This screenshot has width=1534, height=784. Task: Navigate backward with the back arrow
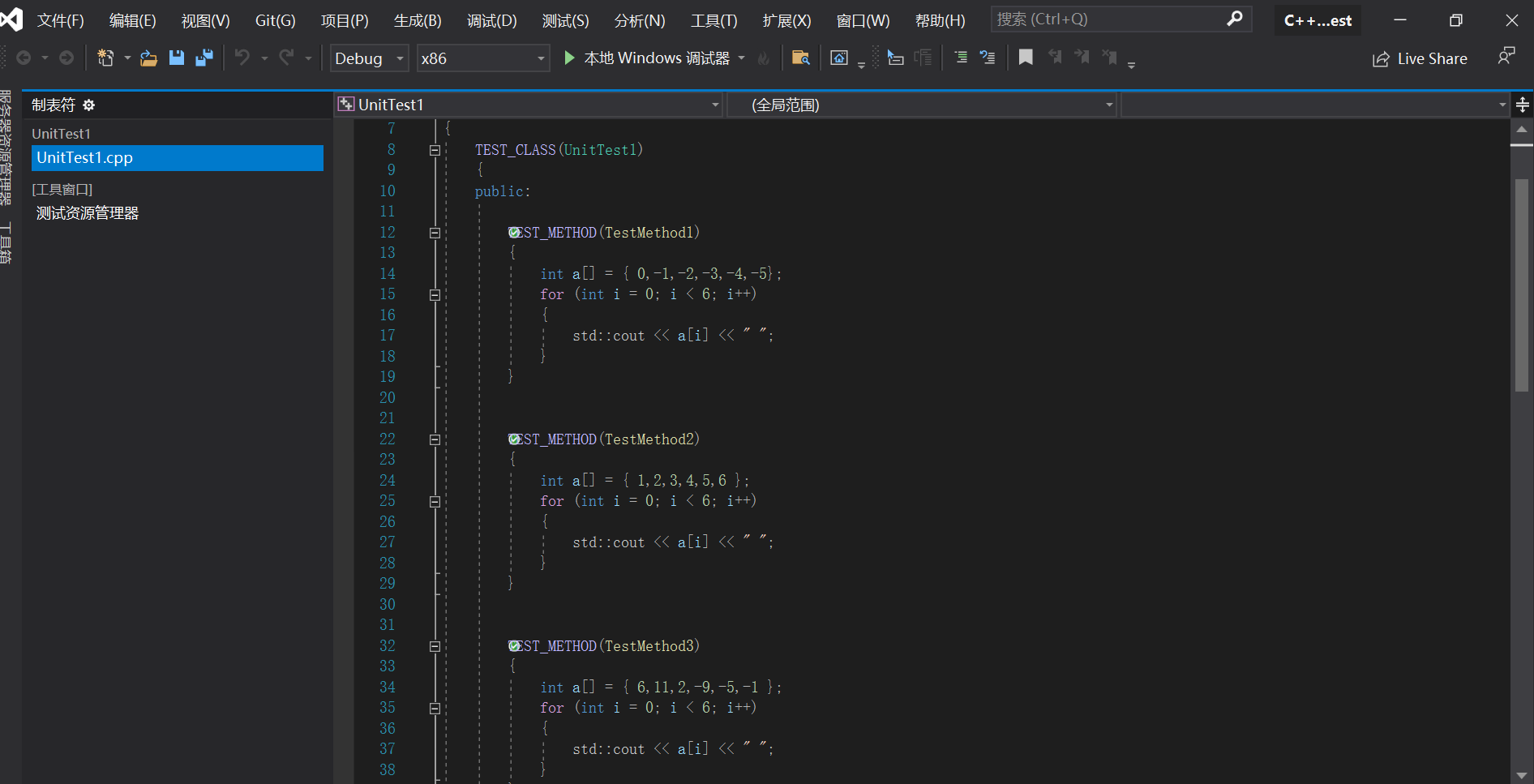coord(24,58)
